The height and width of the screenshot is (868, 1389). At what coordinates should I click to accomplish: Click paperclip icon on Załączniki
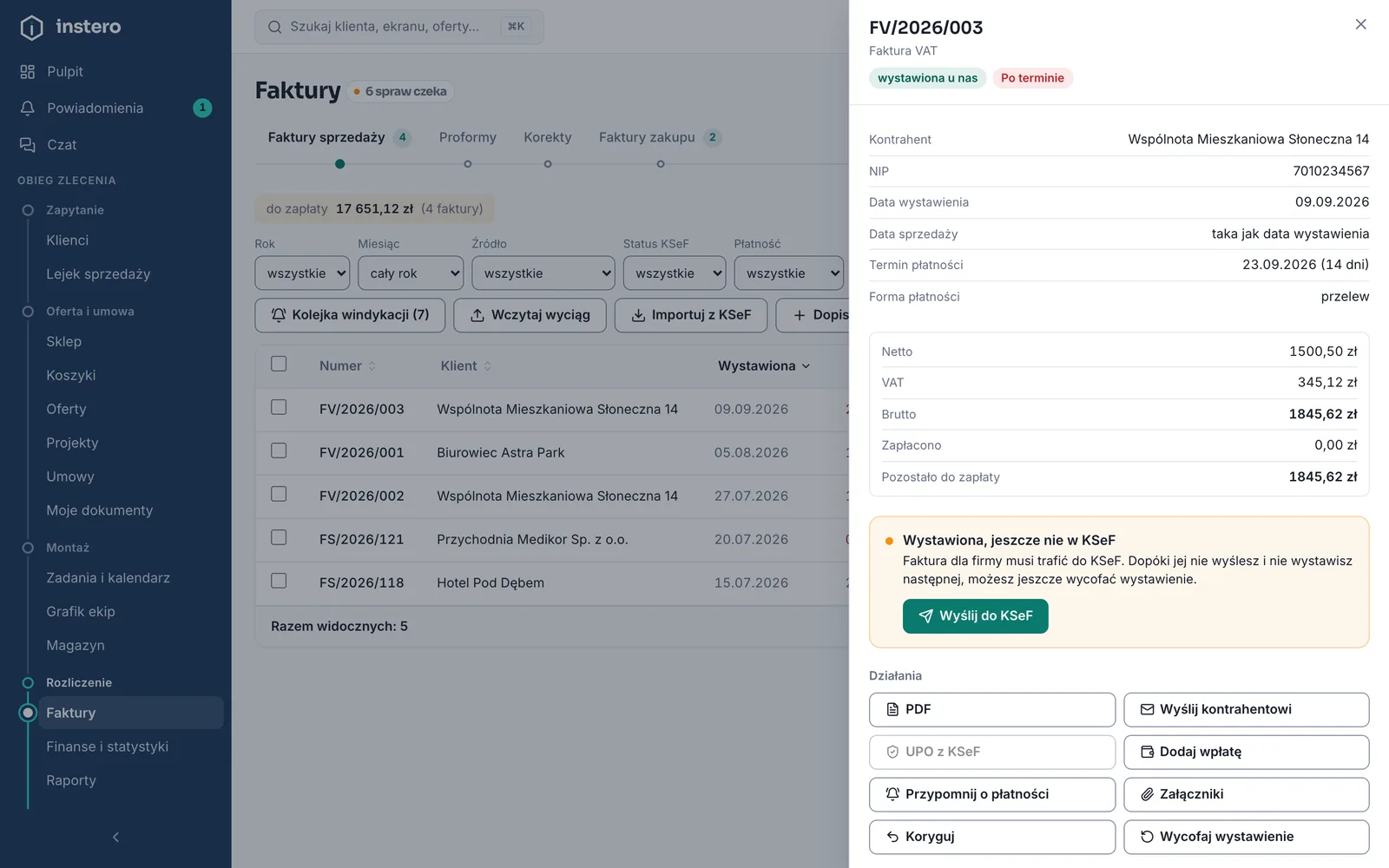[x=1147, y=794]
